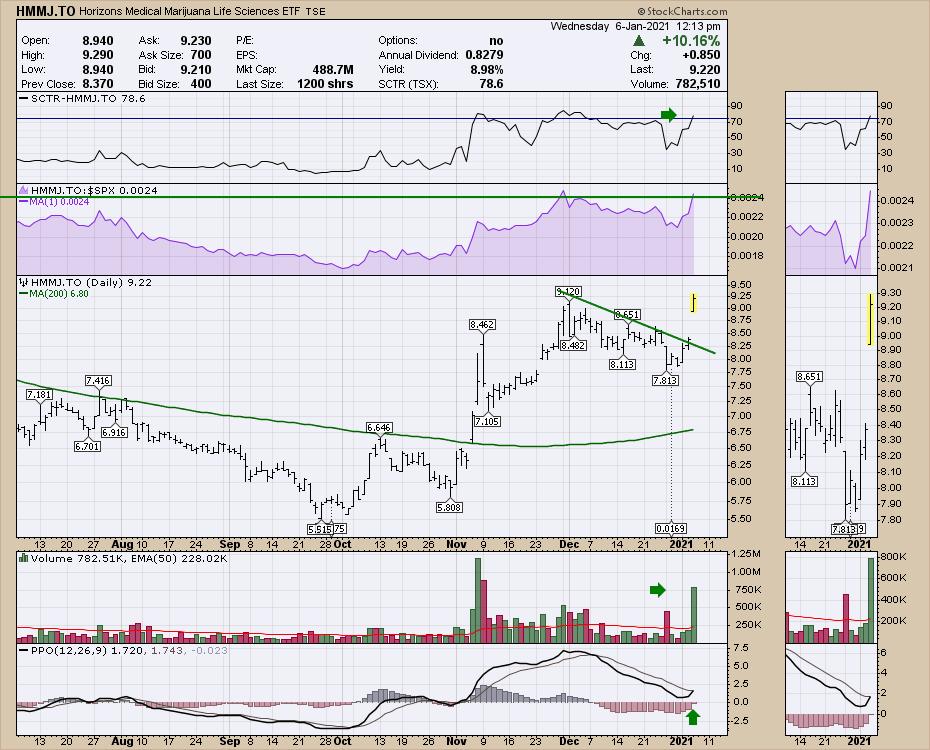Image resolution: width=930 pixels, height=750 pixels.
Task: Select the header Volume value 782,510
Action: (x=697, y=84)
